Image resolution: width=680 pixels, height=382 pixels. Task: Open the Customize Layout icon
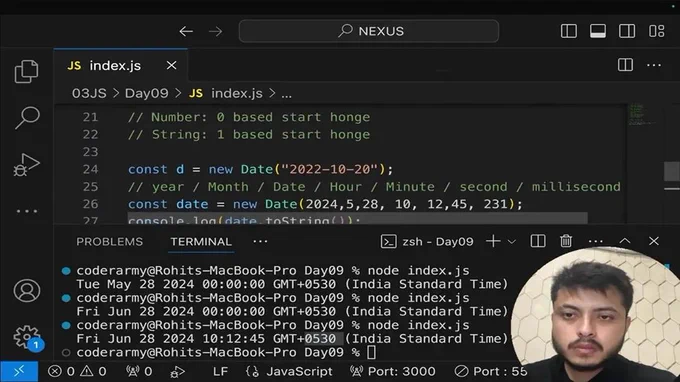pyautogui.click(x=656, y=31)
